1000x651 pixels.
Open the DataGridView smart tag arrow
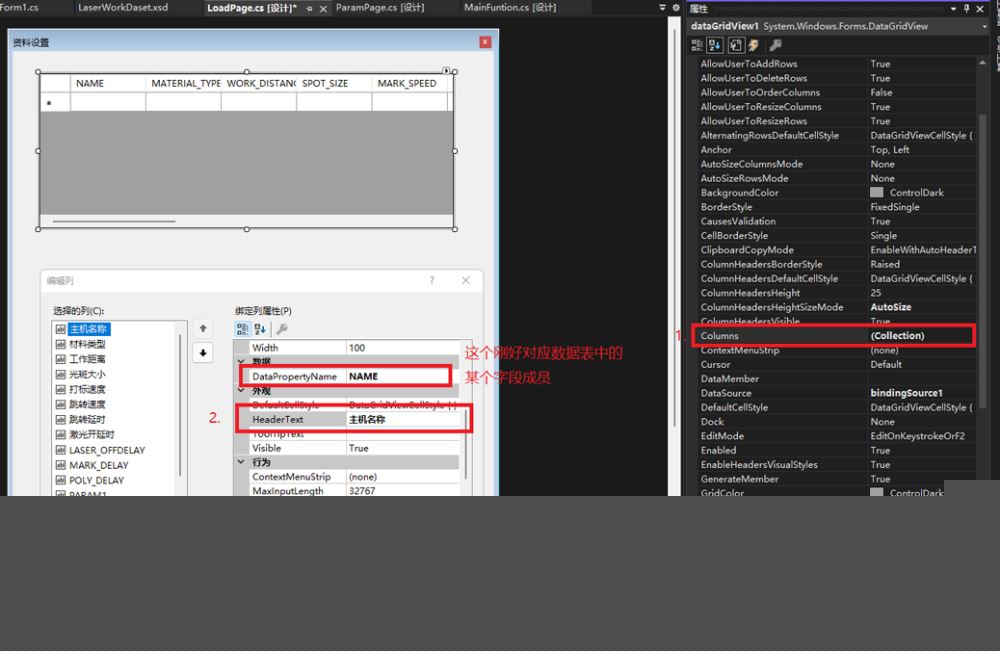point(447,71)
